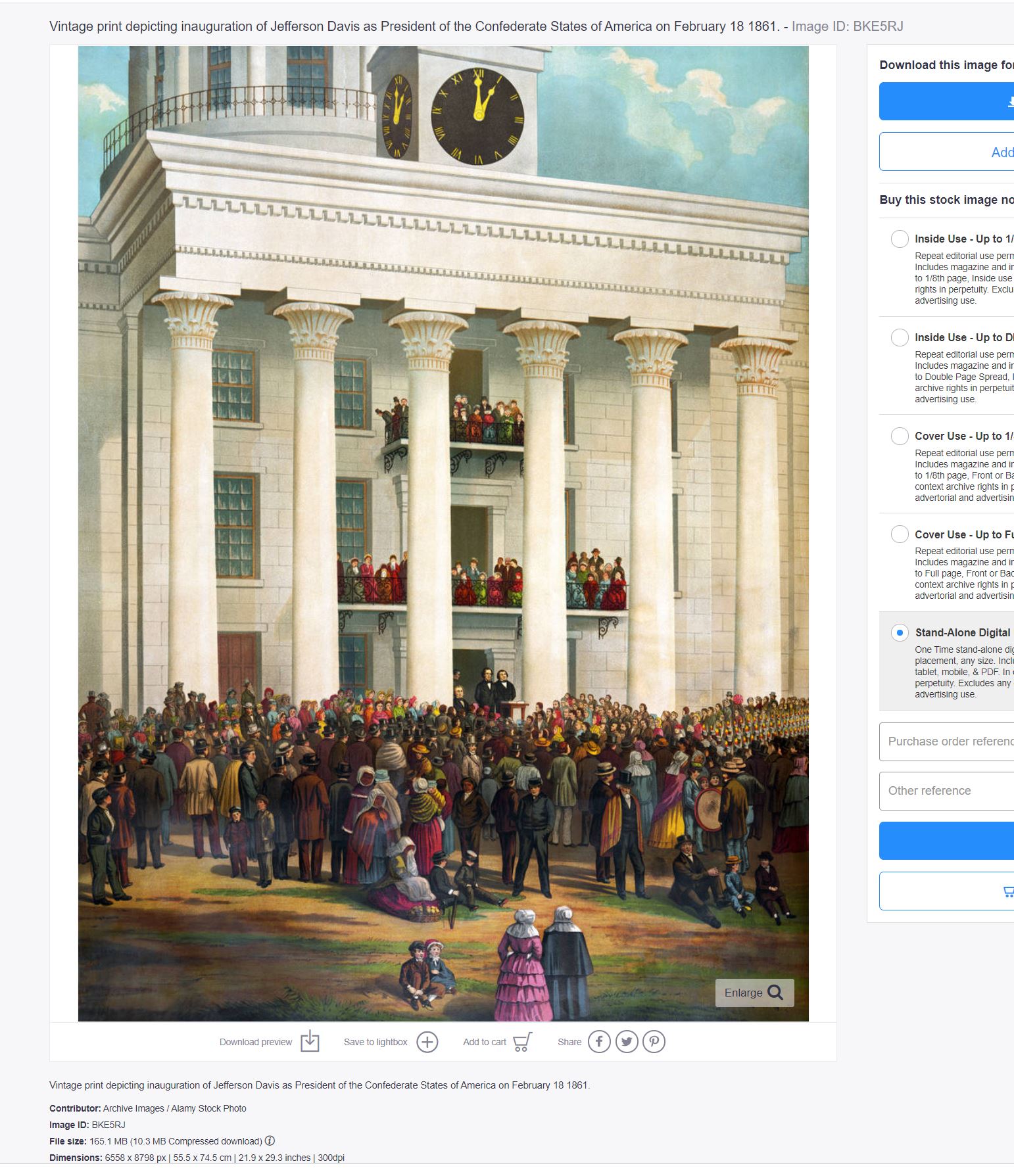This screenshot has width=1014, height=1176.
Task: Click the Download preview icon
Action: (x=310, y=1041)
